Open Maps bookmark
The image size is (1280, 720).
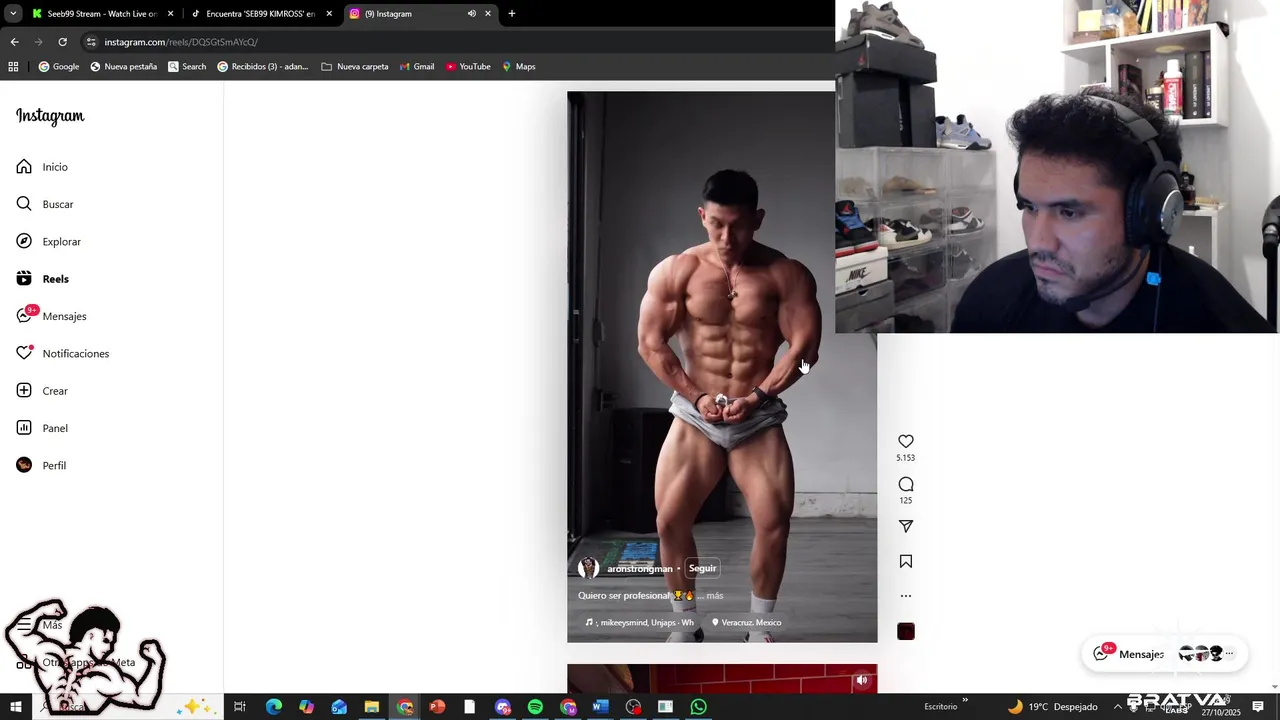pyautogui.click(x=519, y=67)
